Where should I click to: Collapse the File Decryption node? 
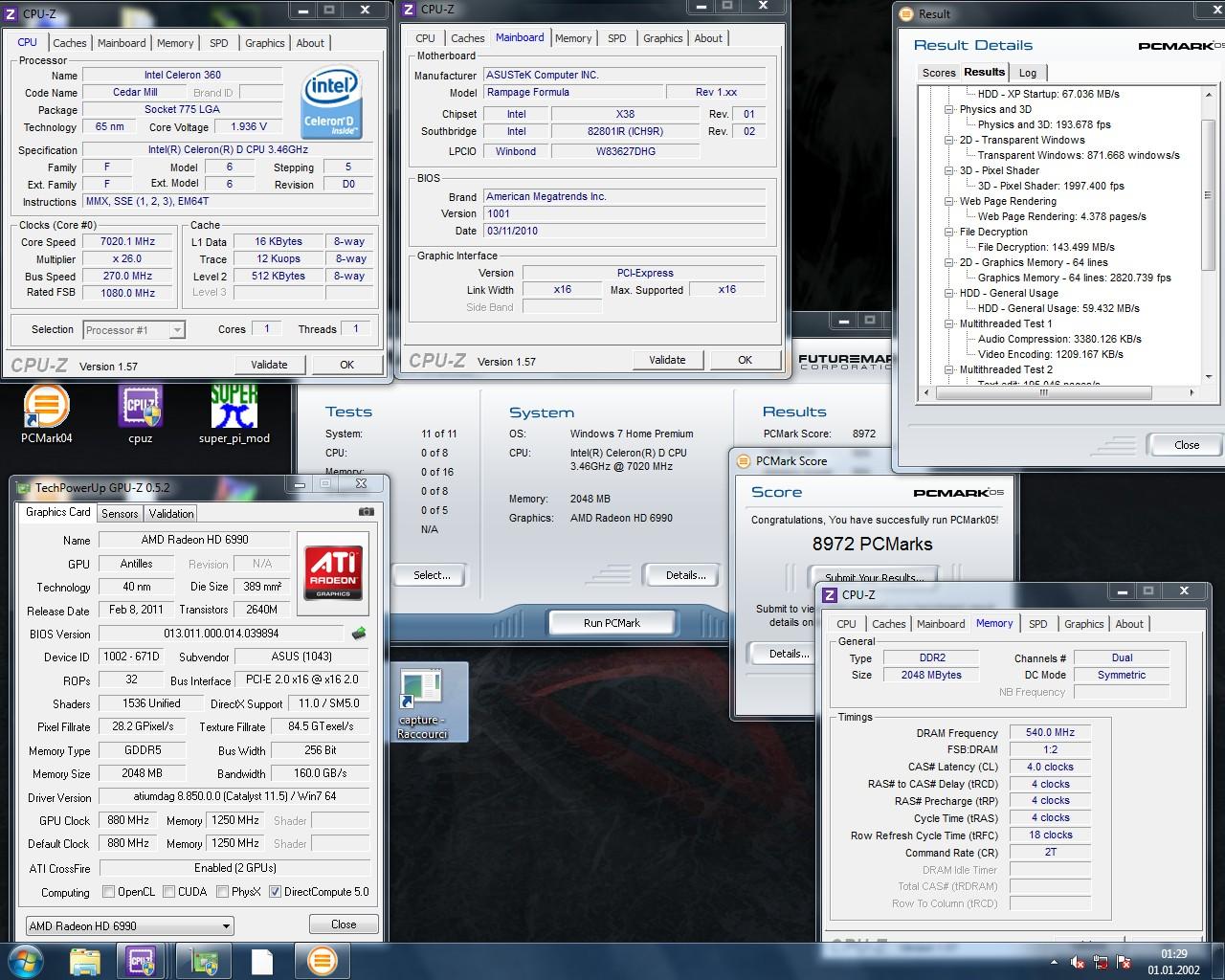(x=948, y=232)
